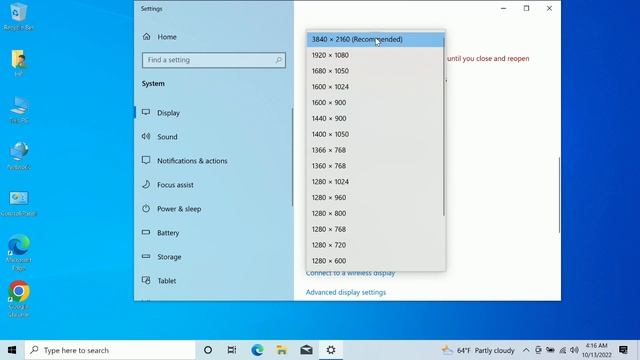Choose 1360 × 768 resolution

376,166
